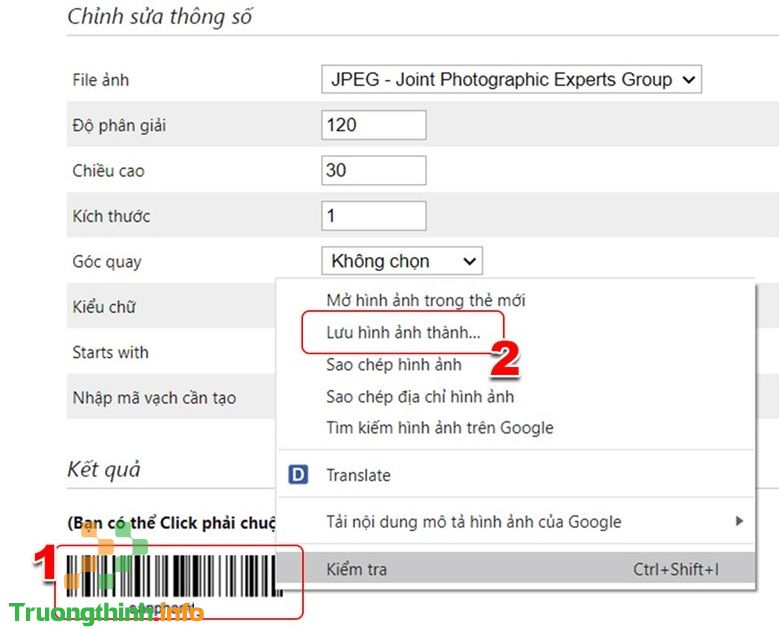Image resolution: width=779 pixels, height=628 pixels.
Task: Click the Ctrl+Shift+I shortcut text
Action: [x=676, y=569]
